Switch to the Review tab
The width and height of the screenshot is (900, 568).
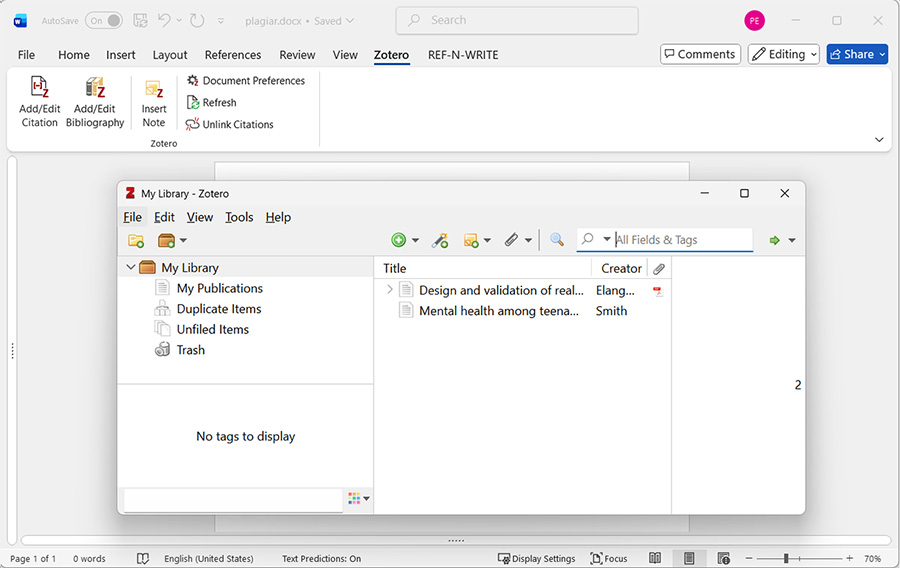(297, 55)
